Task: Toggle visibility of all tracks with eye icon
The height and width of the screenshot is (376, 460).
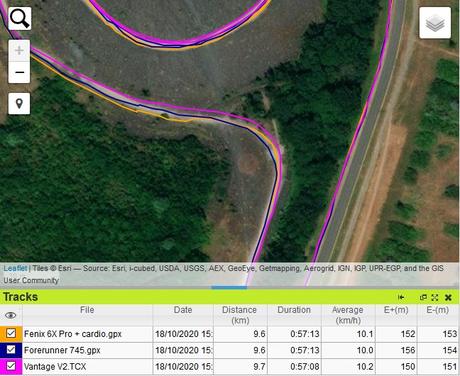Action: (11, 315)
